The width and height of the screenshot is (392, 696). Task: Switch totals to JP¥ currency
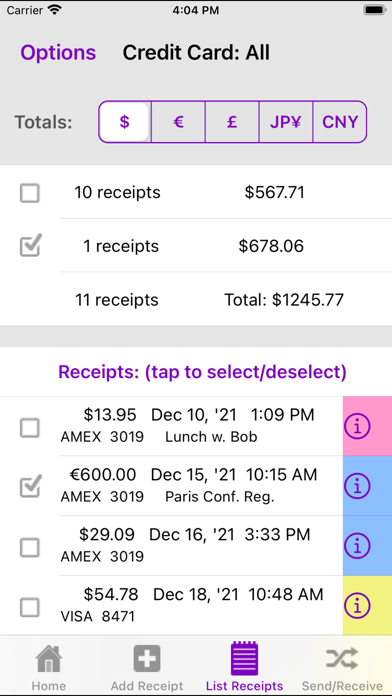click(286, 122)
